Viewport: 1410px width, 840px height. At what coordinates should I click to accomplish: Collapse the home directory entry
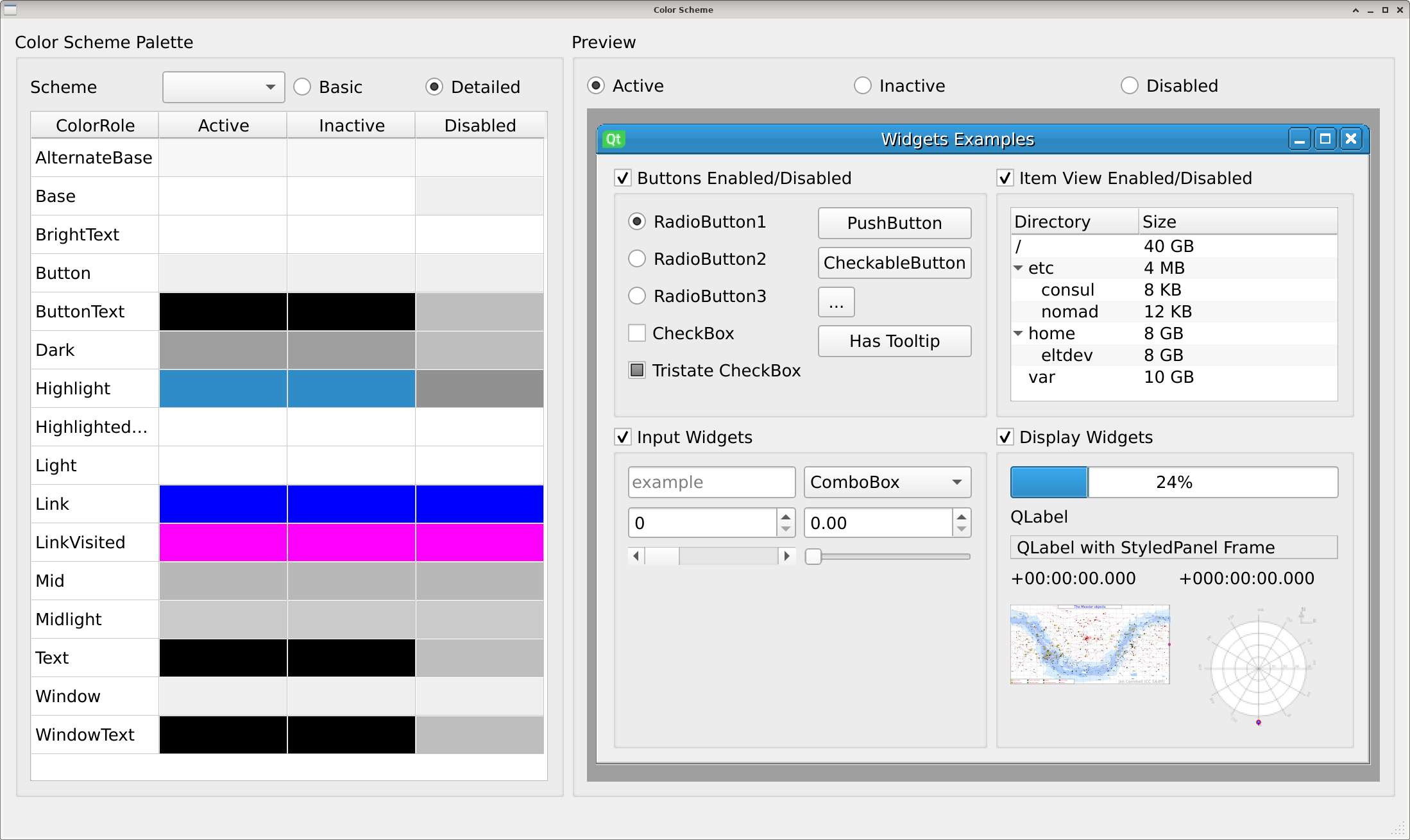coord(1019,333)
